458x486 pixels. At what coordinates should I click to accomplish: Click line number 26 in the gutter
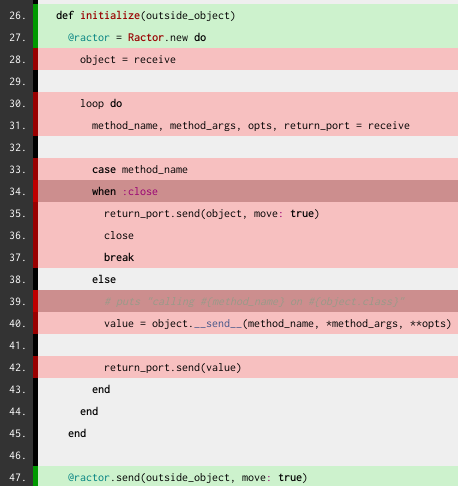(17, 16)
